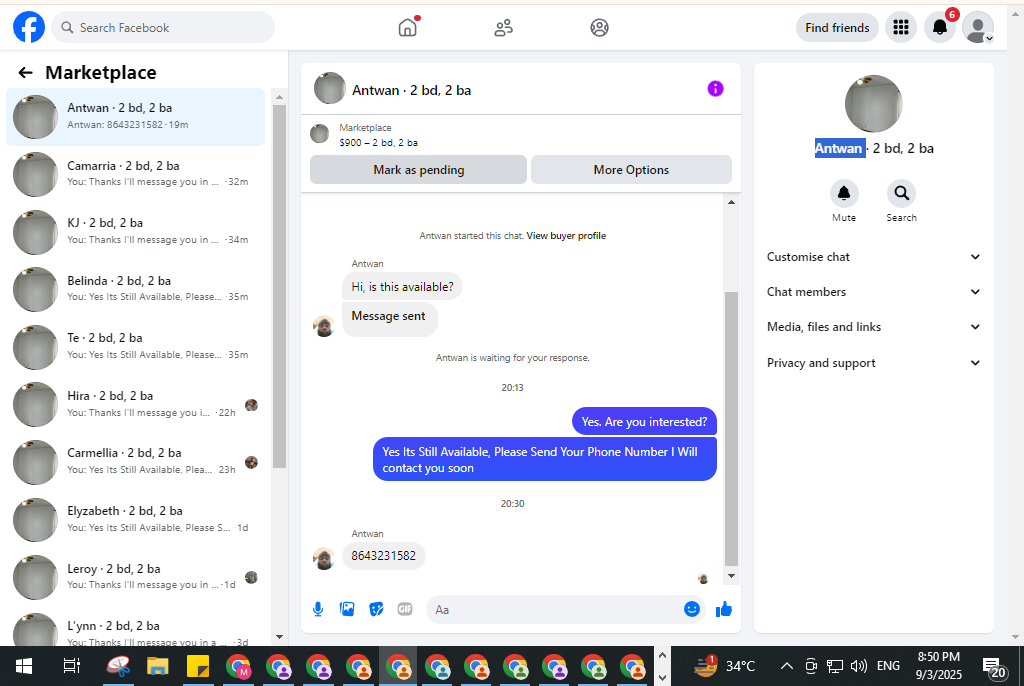
Task: Open Hira conversation in list
Action: click(136, 404)
